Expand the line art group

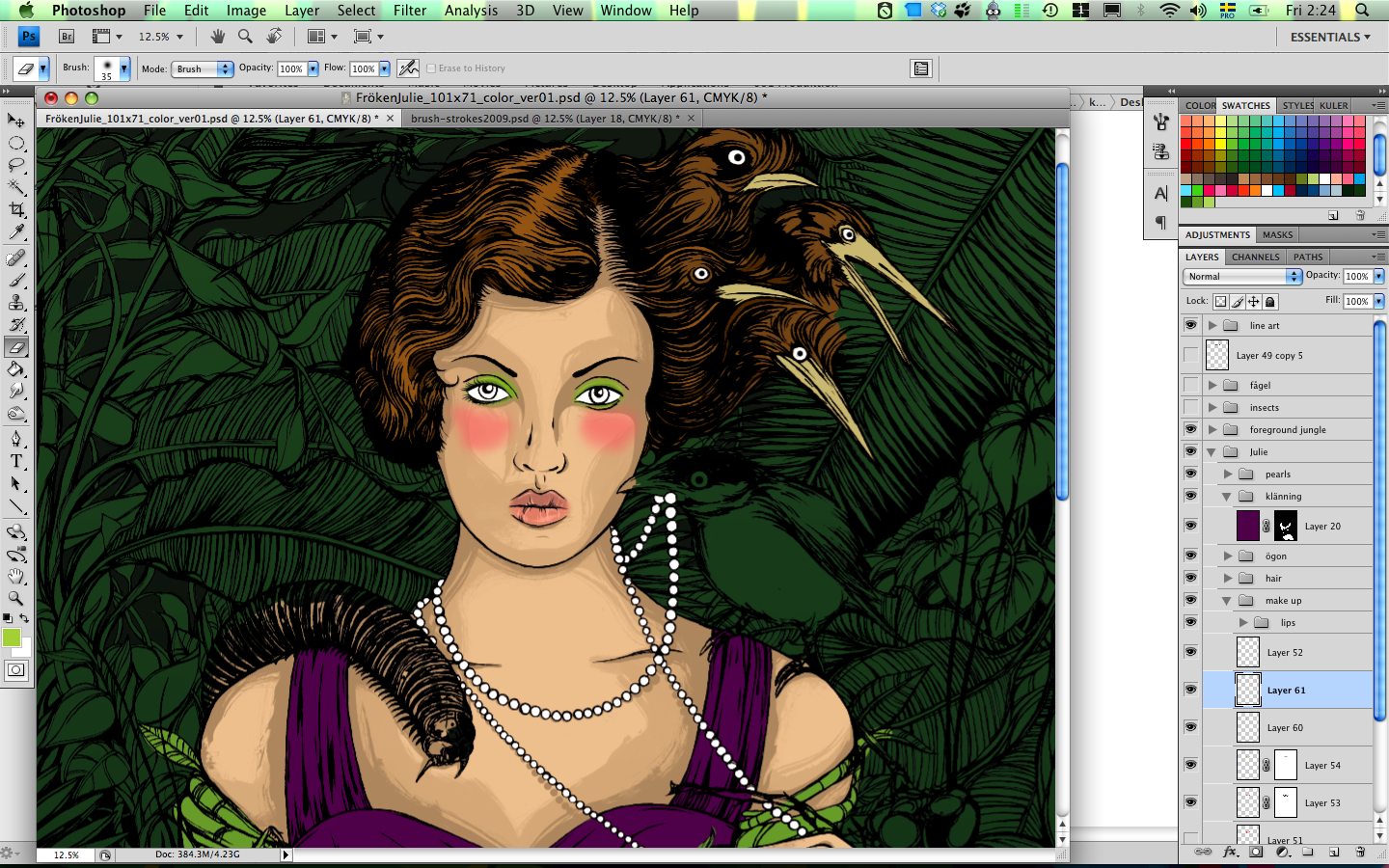point(1212,325)
